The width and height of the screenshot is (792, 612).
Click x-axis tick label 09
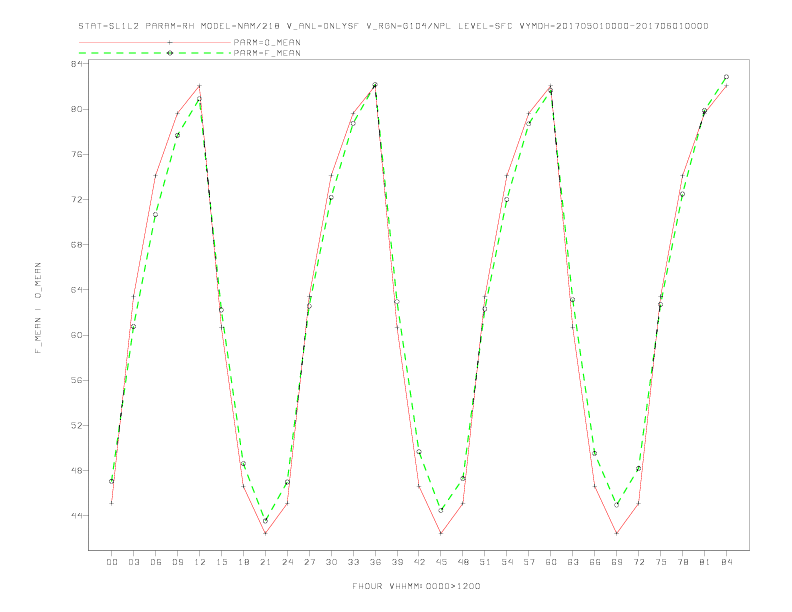click(x=177, y=562)
